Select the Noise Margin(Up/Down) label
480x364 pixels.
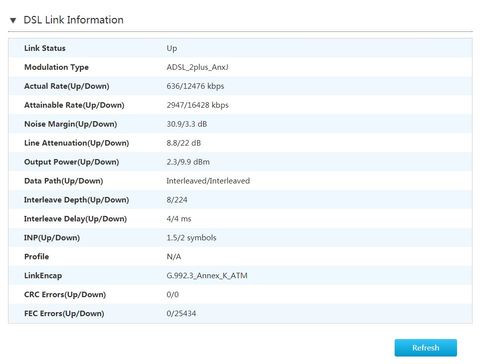click(70, 124)
